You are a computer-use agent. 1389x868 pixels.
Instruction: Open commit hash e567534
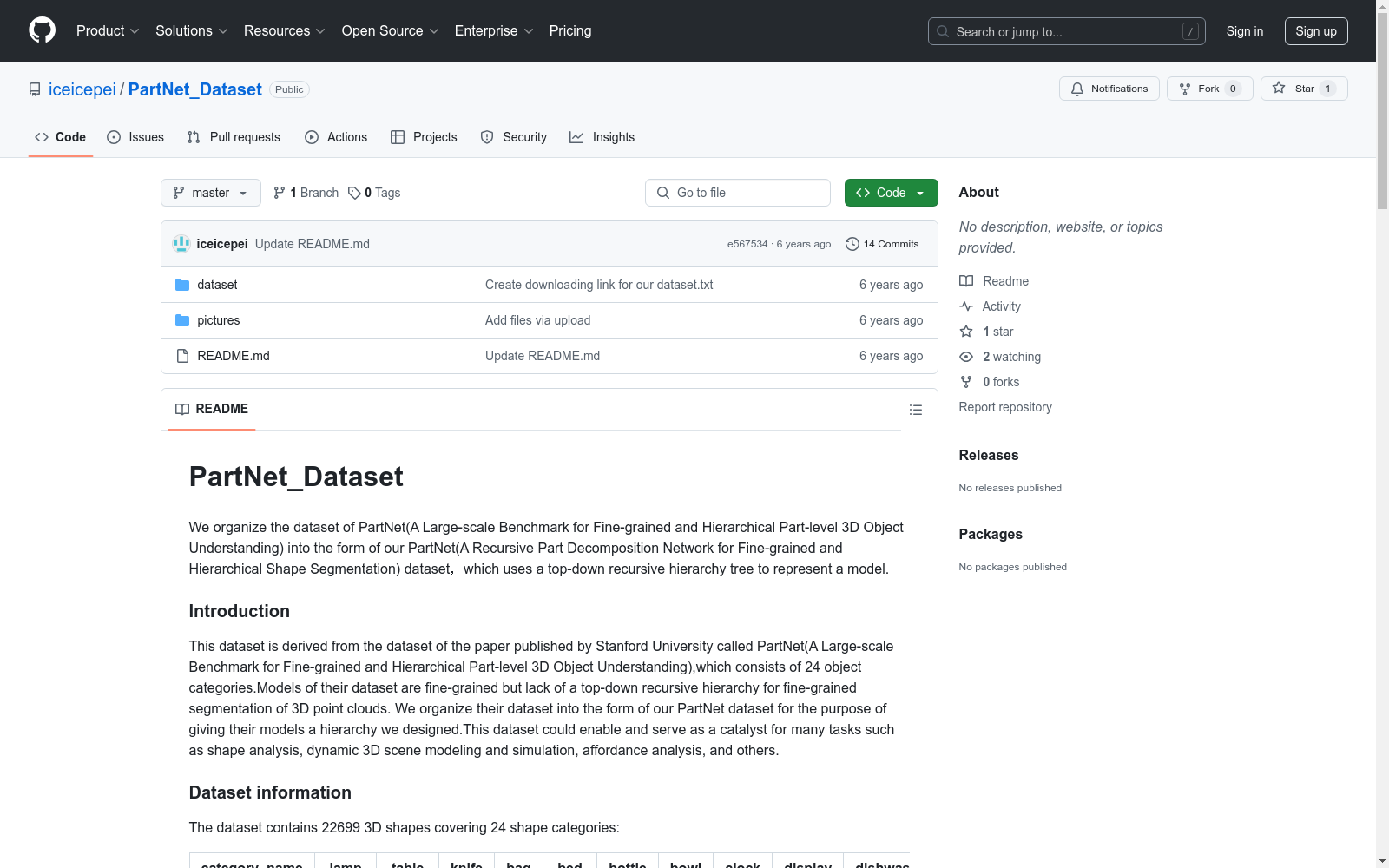point(747,244)
